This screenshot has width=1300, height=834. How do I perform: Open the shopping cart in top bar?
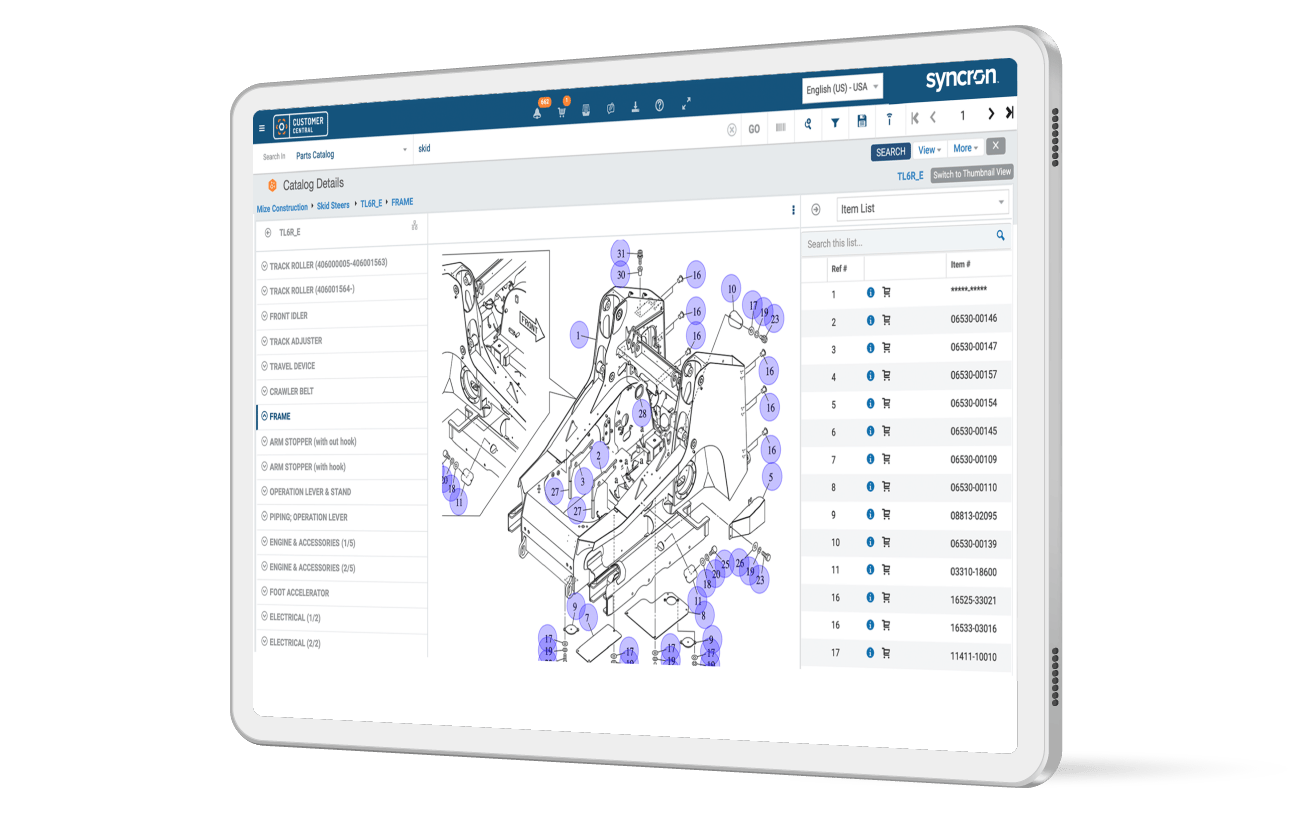[x=561, y=111]
